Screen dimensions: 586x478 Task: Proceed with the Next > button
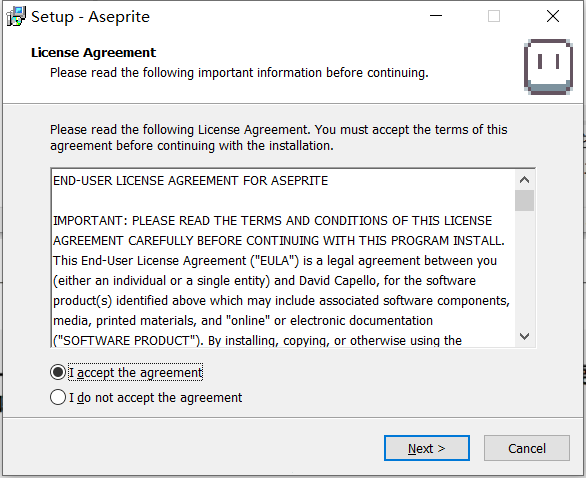tap(427, 448)
